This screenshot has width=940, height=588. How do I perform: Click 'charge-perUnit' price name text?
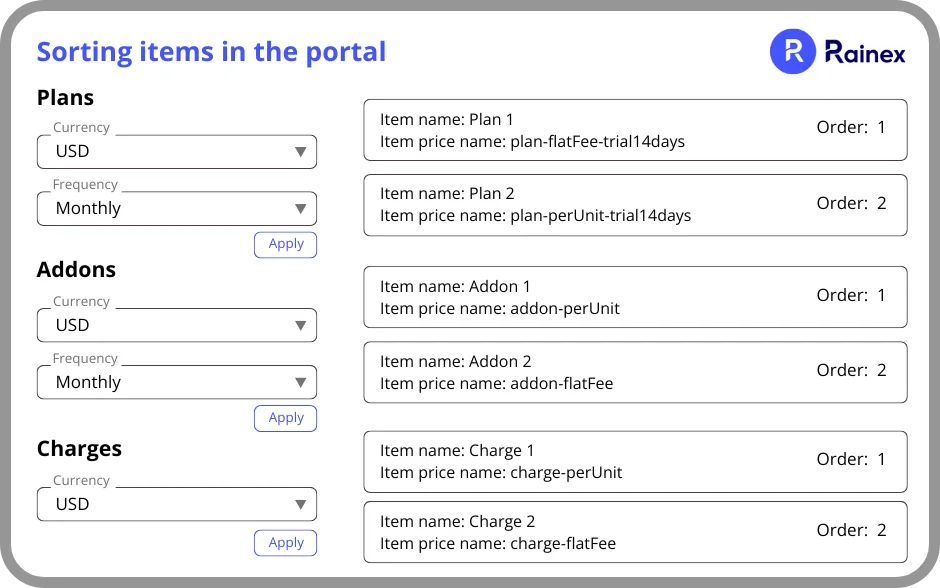[566, 472]
